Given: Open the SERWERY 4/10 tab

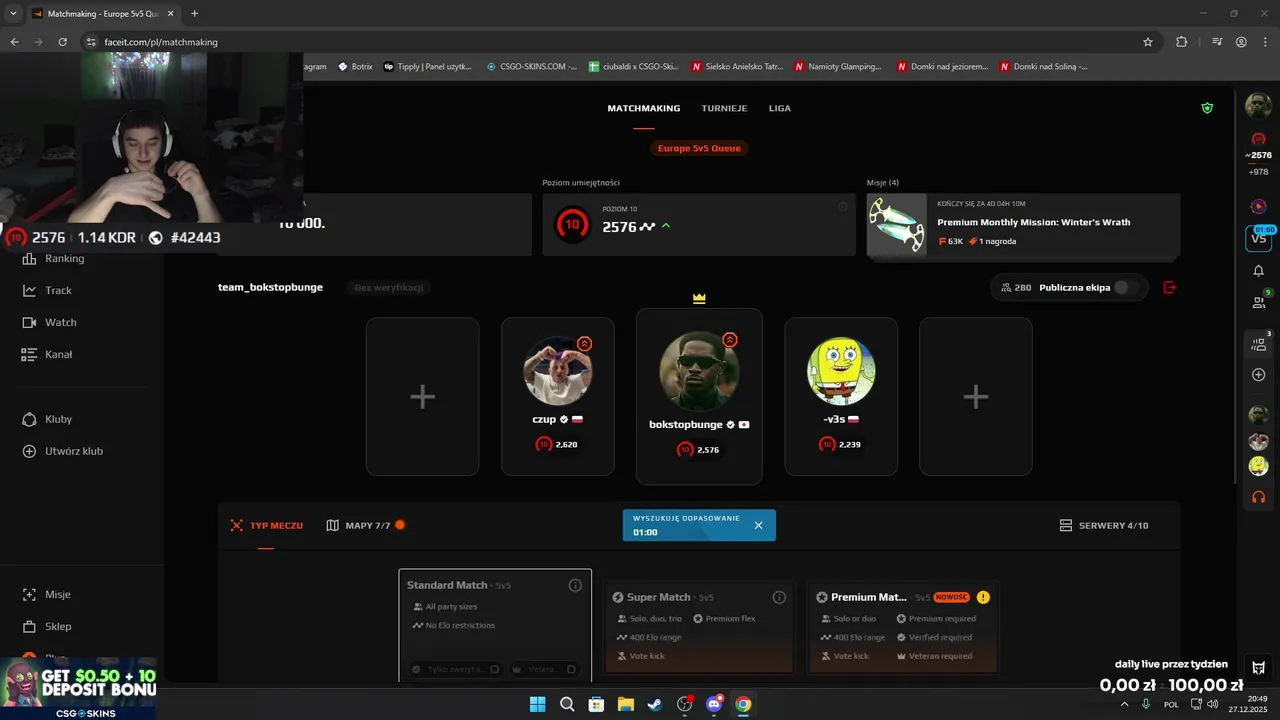Looking at the screenshot, I should point(1104,525).
